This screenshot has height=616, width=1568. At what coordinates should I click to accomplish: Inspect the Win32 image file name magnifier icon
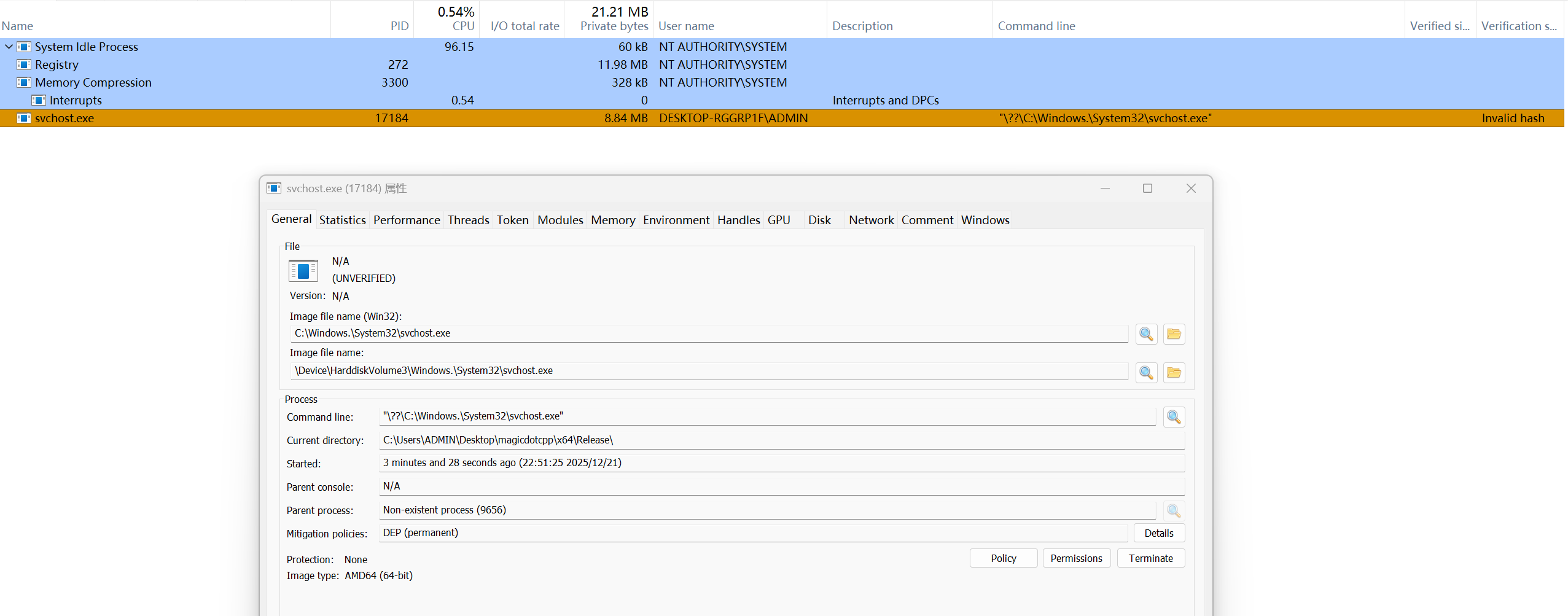click(1146, 334)
